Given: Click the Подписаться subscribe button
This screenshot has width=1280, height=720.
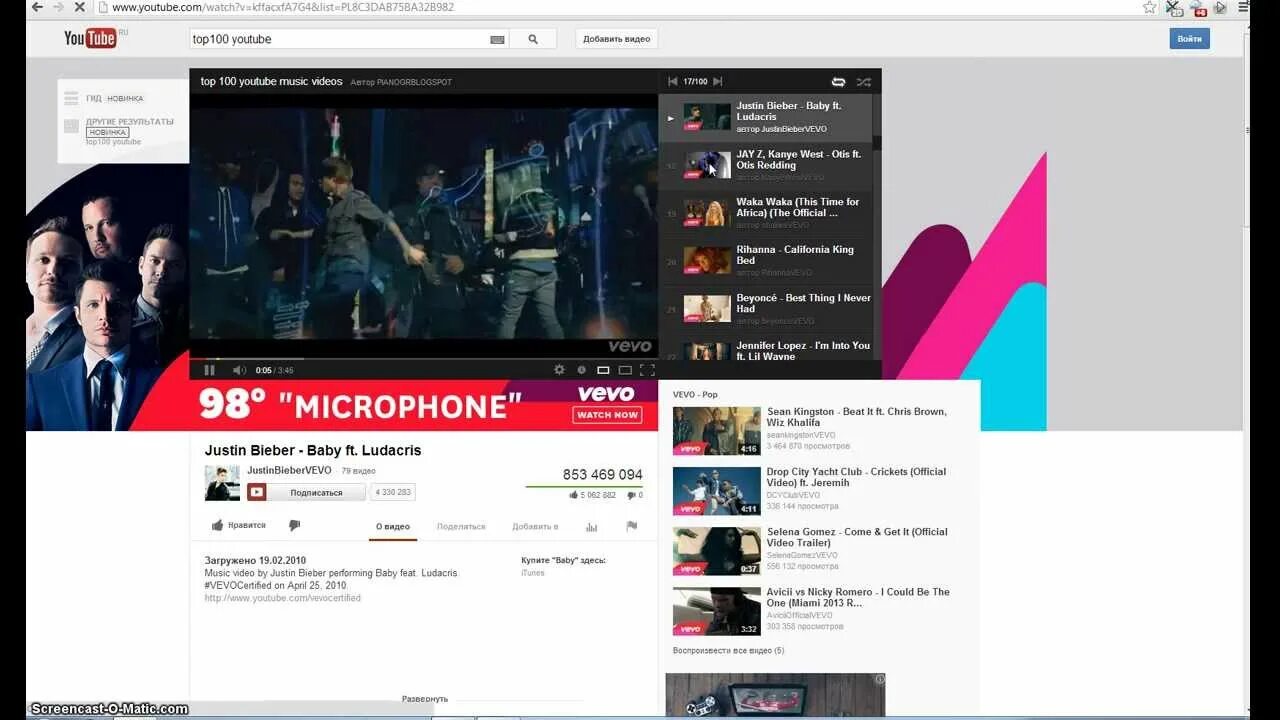Looking at the screenshot, I should (306, 492).
